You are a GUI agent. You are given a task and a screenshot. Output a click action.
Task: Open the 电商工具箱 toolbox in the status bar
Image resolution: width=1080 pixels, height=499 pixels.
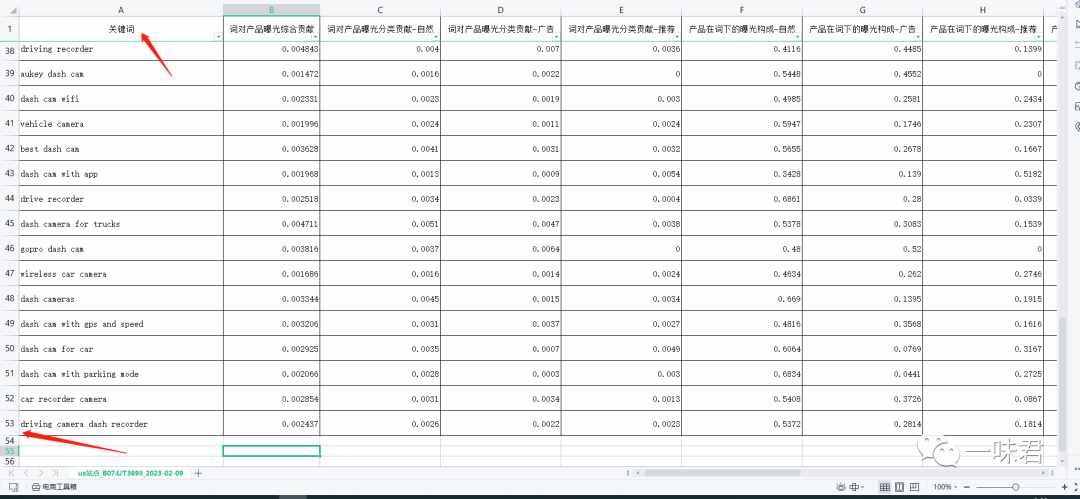point(54,487)
